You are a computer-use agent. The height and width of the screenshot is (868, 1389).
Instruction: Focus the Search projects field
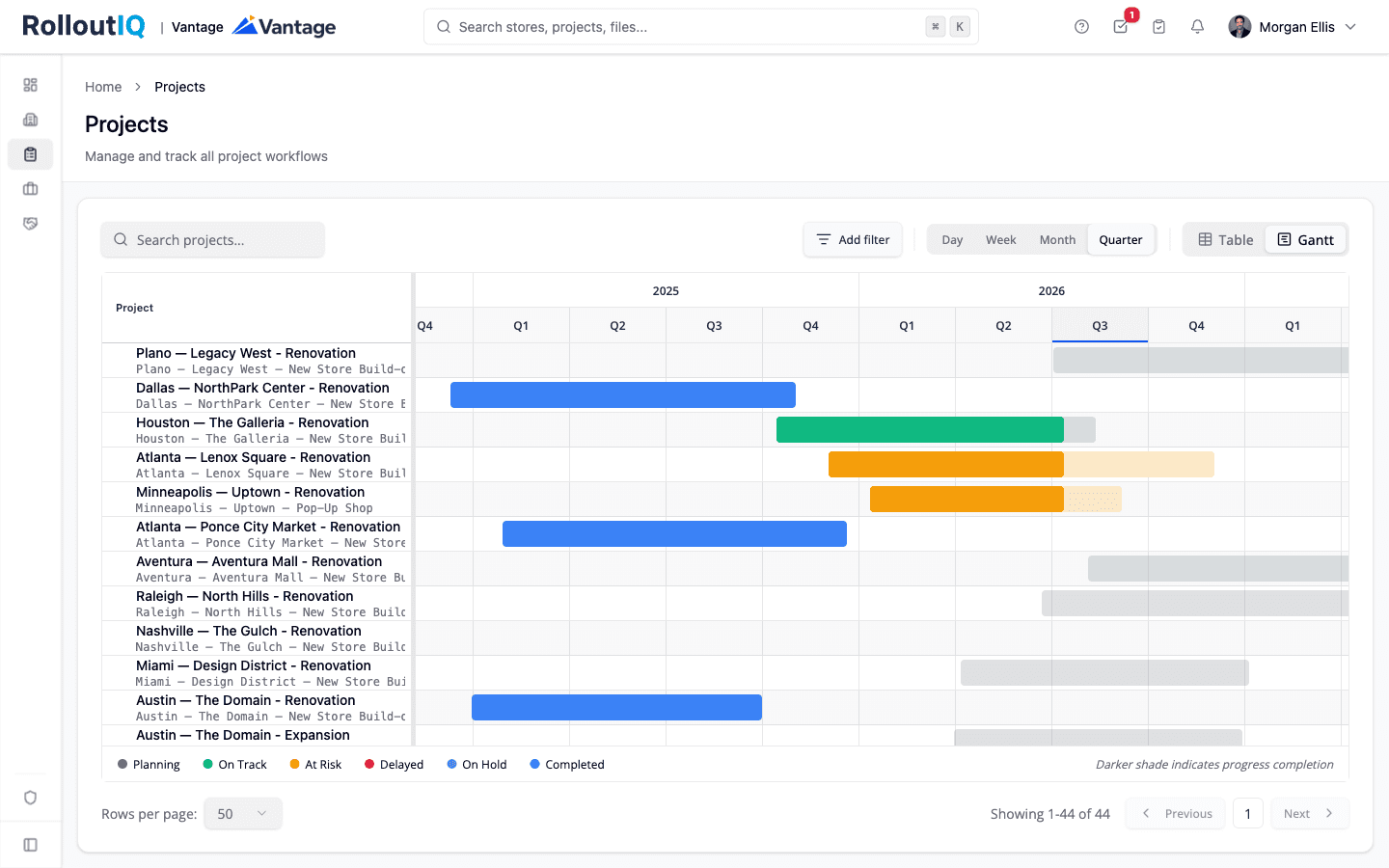[212, 240]
